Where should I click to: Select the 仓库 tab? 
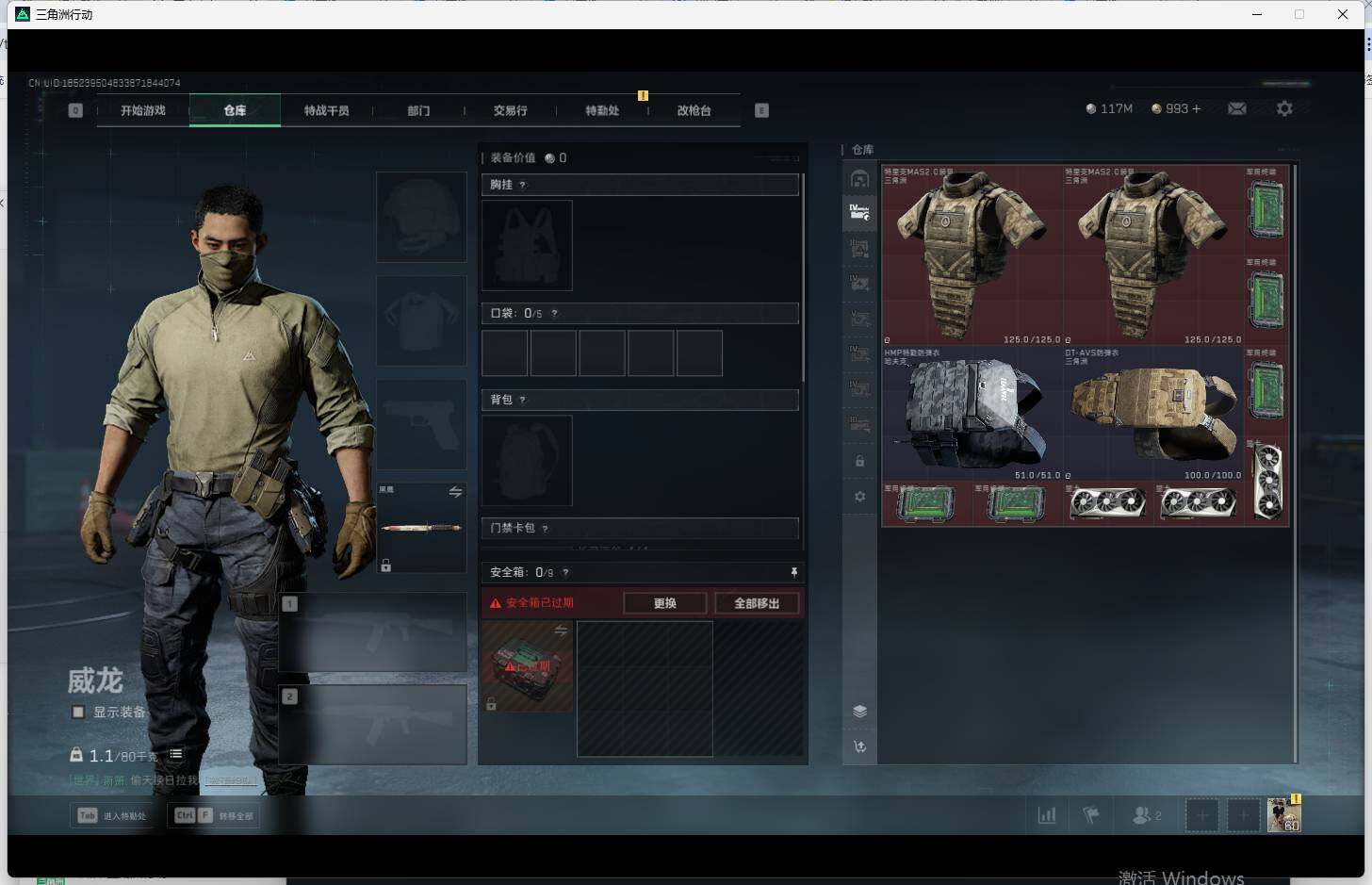(x=235, y=110)
